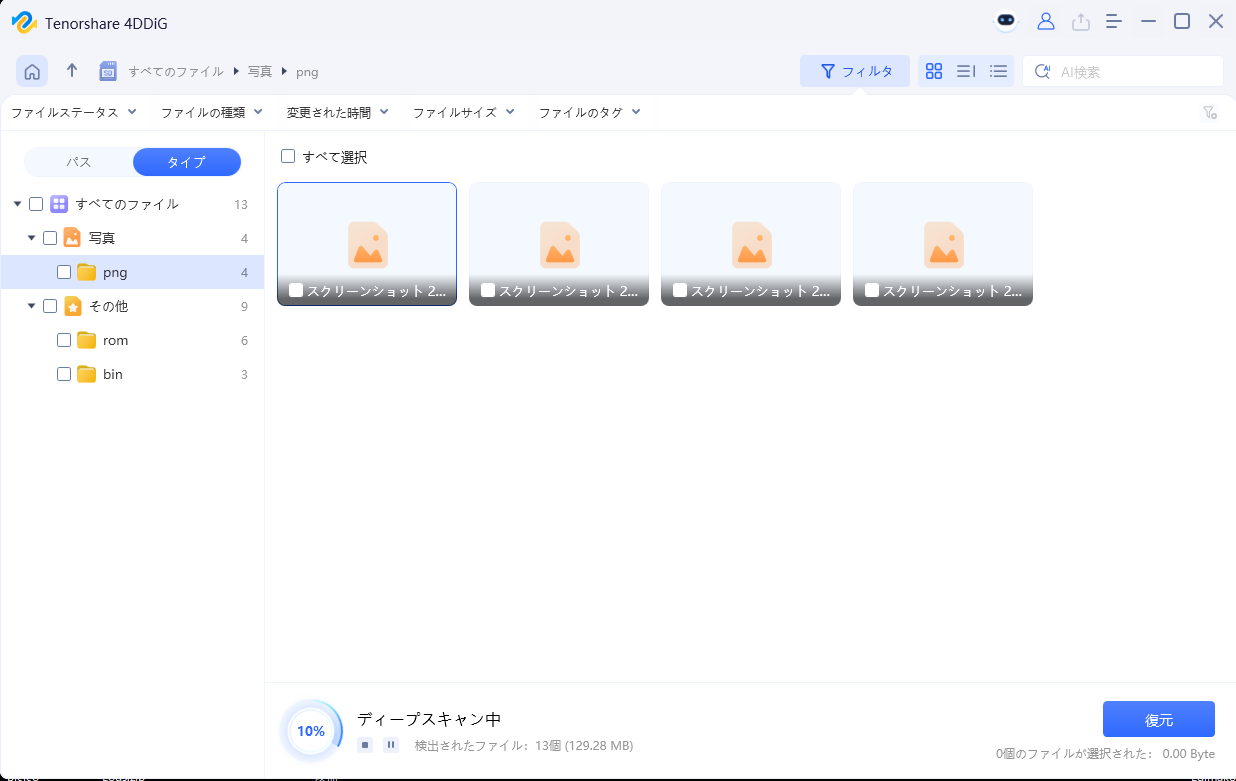Select the bin tree row label
1236x781 pixels.
coord(113,374)
